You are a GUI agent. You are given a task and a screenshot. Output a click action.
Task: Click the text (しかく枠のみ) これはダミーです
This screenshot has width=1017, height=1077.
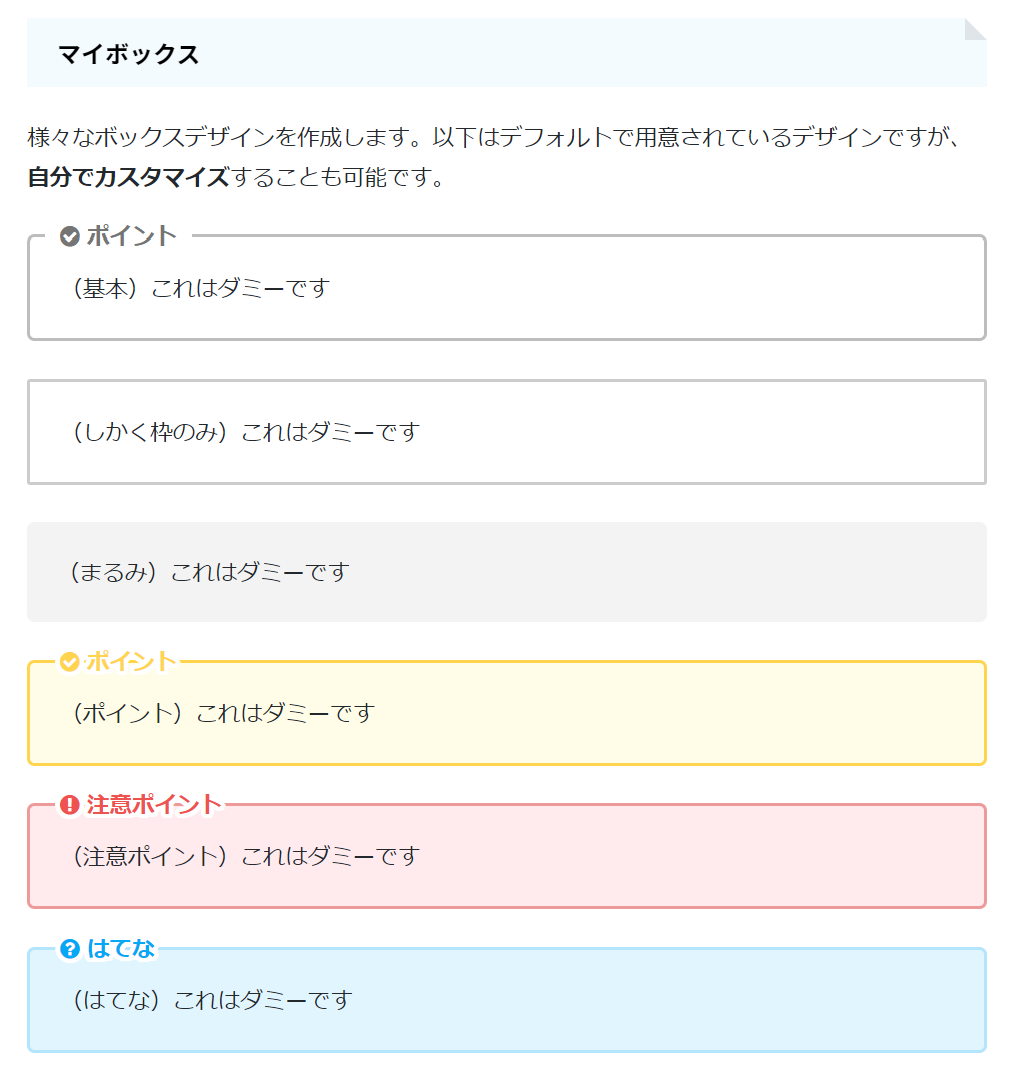247,432
